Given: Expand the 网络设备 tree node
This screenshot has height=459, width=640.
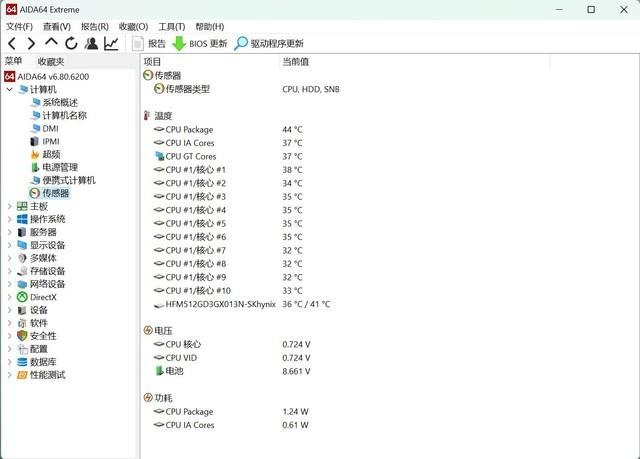Looking at the screenshot, I should click(10, 284).
